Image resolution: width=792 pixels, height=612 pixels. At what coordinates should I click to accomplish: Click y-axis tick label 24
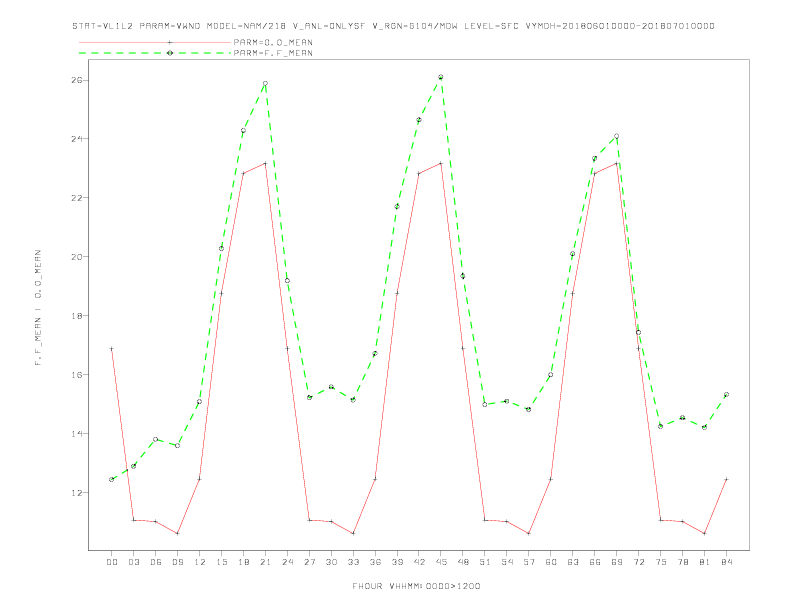pos(76,139)
